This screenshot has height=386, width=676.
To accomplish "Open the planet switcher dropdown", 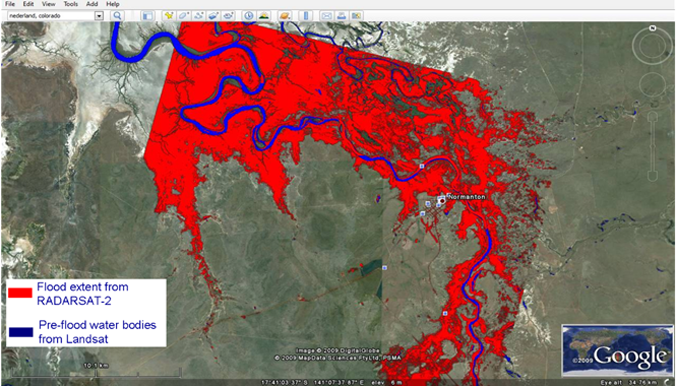I will [x=285, y=16].
